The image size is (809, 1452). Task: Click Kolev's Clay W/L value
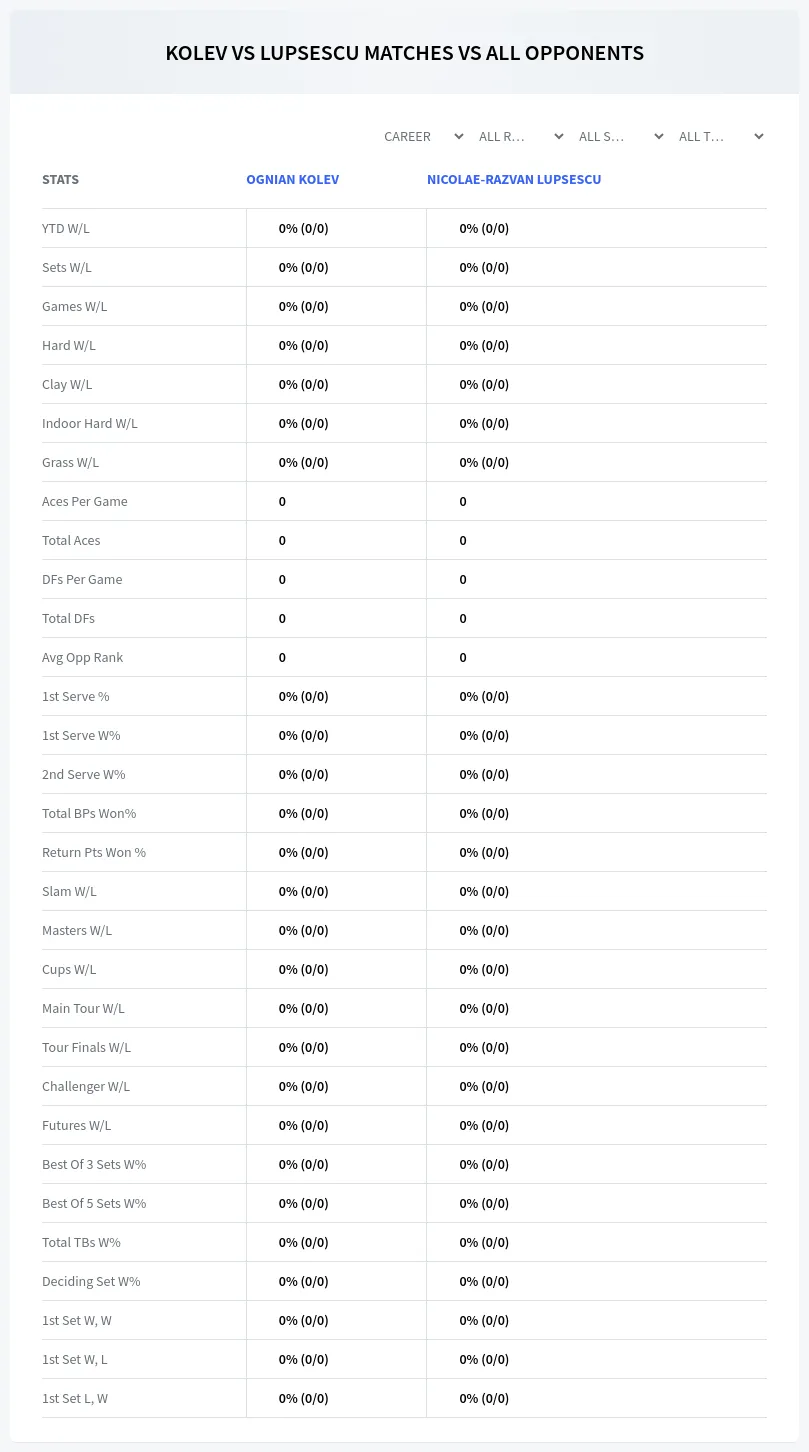(303, 384)
